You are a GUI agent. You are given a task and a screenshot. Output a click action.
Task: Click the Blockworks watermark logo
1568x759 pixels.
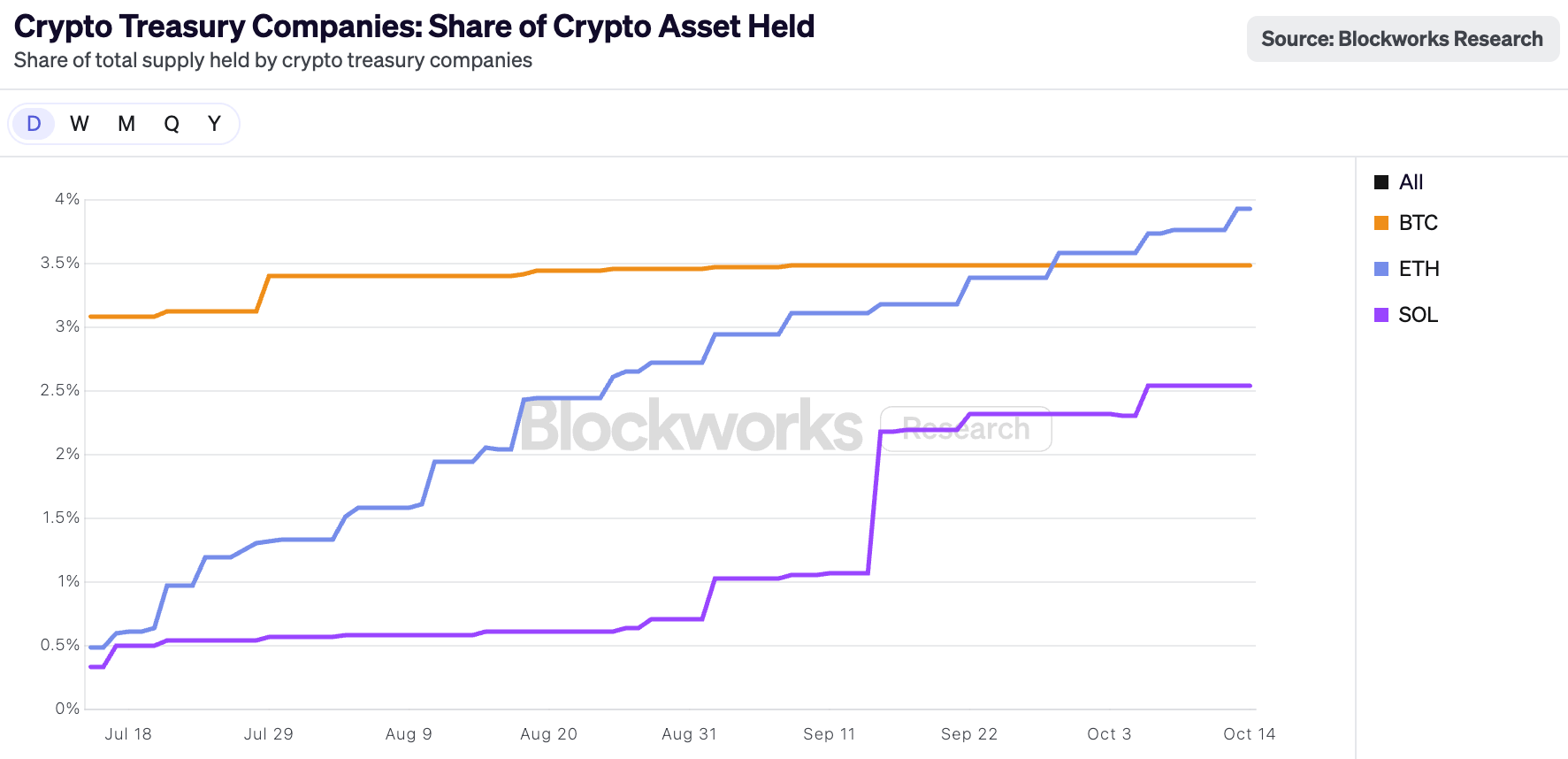pos(691,426)
